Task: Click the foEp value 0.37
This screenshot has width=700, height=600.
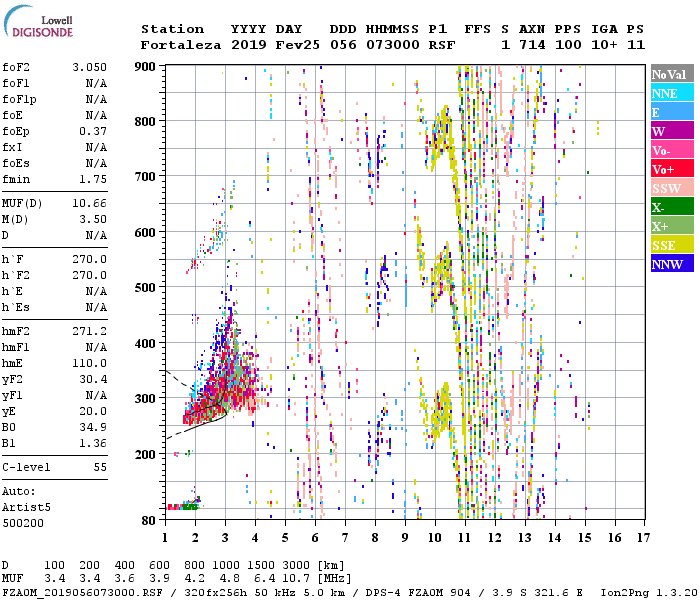Action: click(93, 131)
